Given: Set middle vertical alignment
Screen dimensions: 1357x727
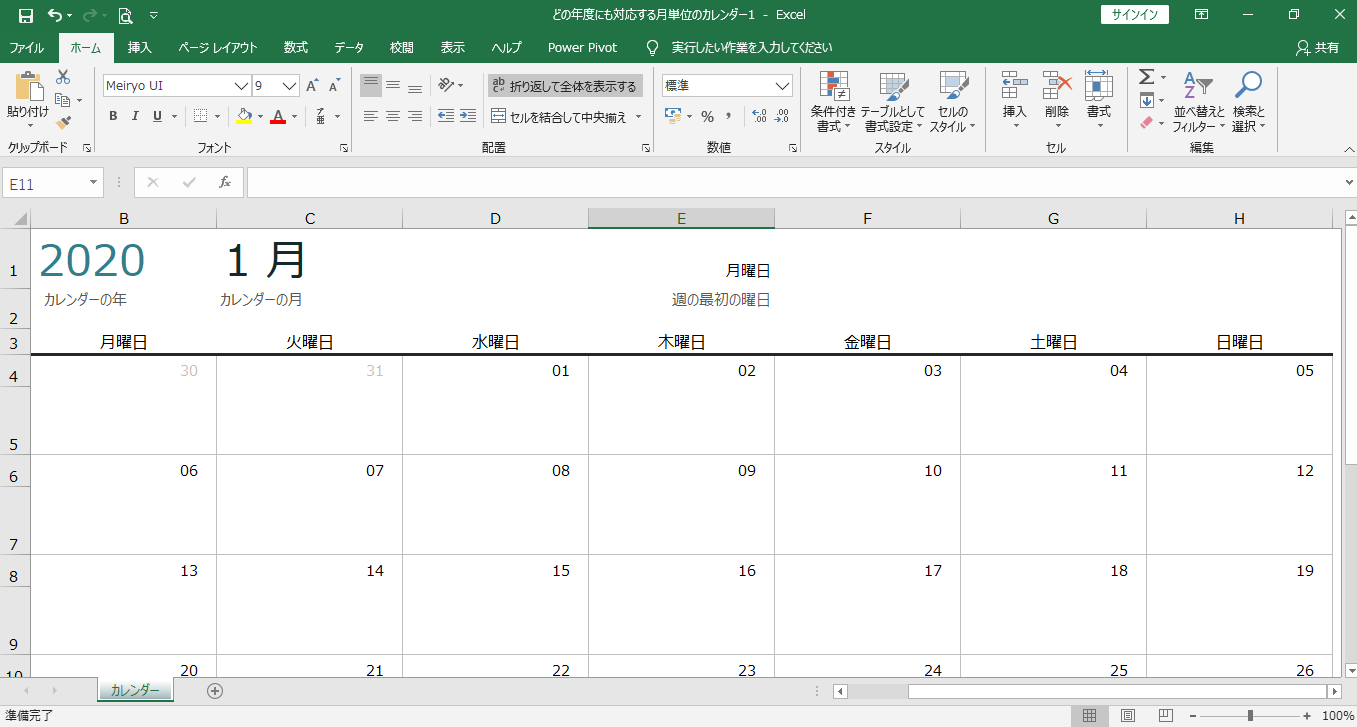Looking at the screenshot, I should pos(393,86).
